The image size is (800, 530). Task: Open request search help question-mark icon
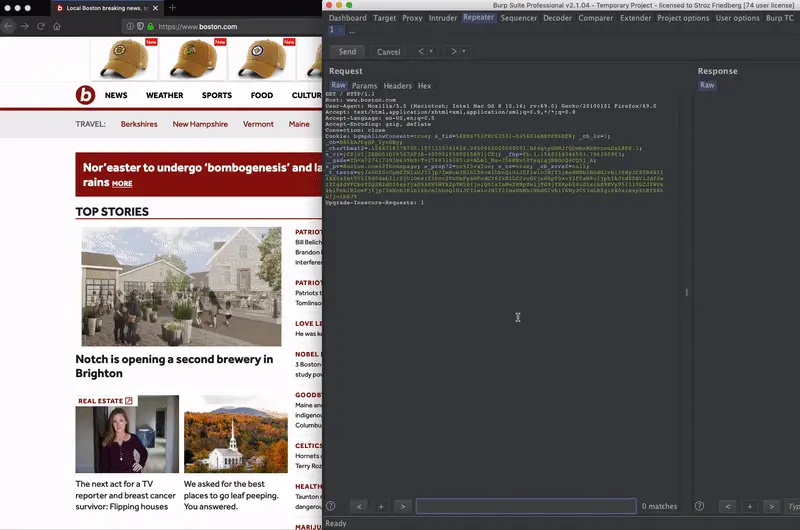point(331,506)
